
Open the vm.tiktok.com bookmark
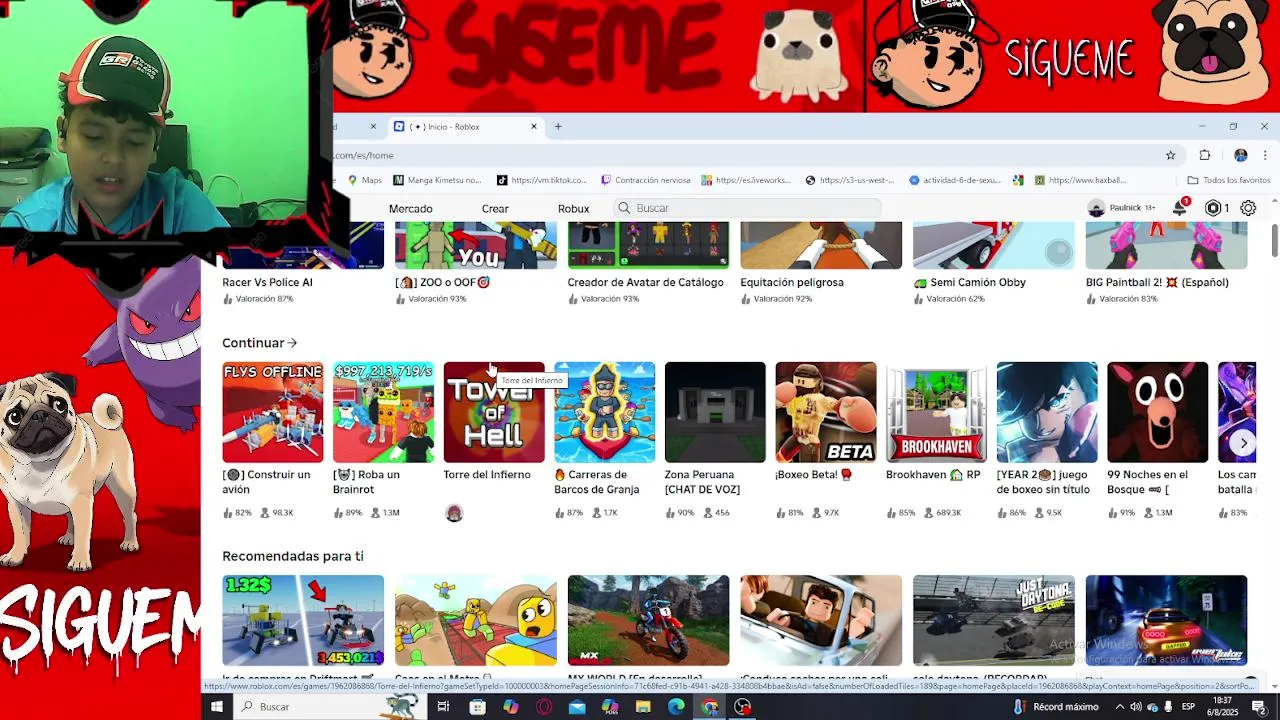click(x=542, y=180)
